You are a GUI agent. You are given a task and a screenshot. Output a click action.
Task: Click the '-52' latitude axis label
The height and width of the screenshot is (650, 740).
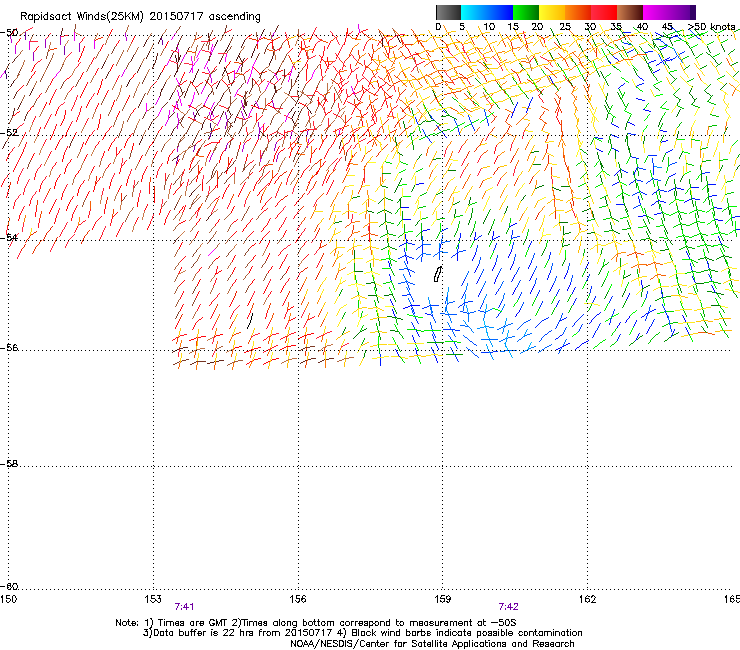click(x=9, y=133)
